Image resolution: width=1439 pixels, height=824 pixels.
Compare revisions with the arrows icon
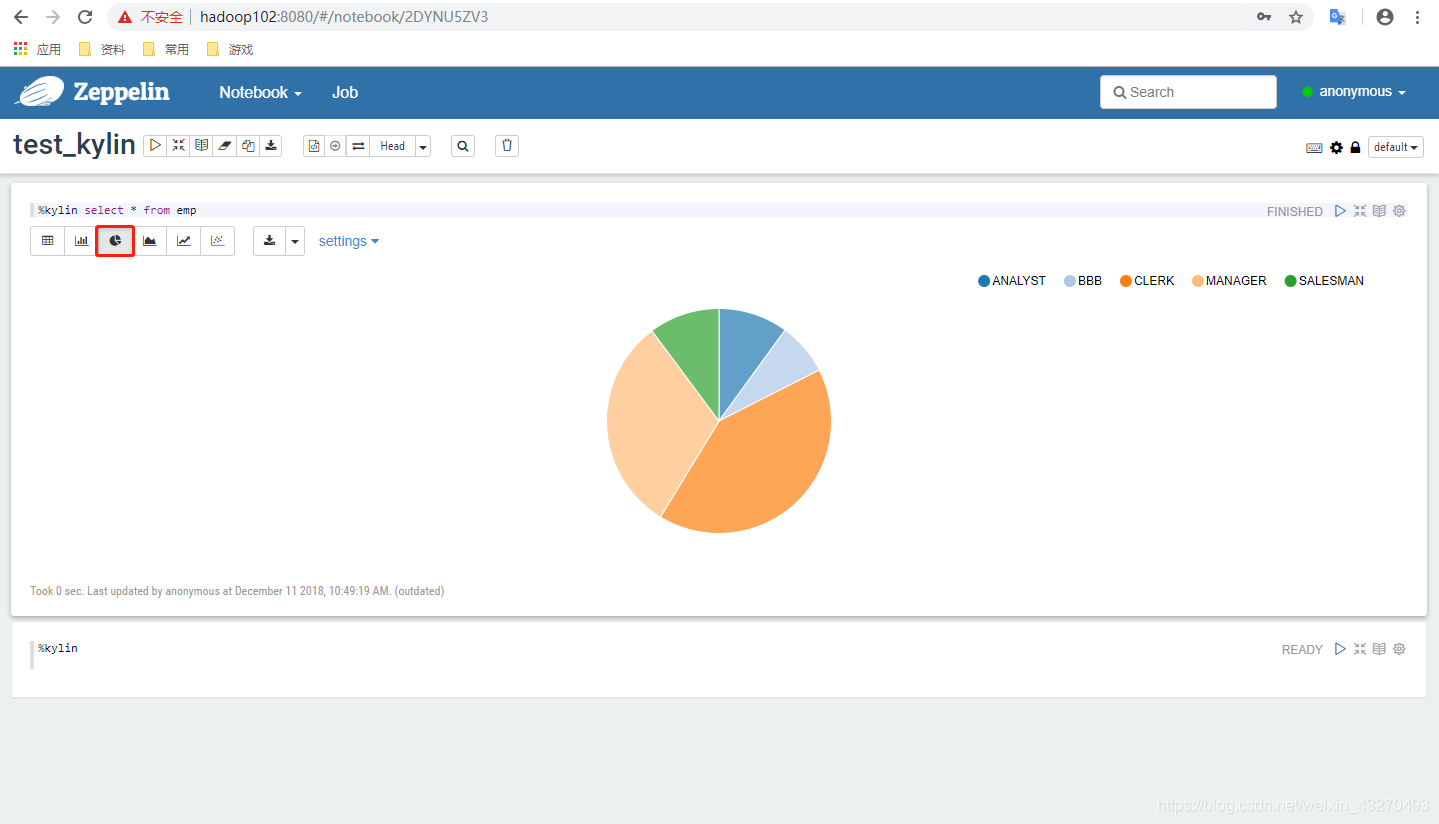click(358, 146)
